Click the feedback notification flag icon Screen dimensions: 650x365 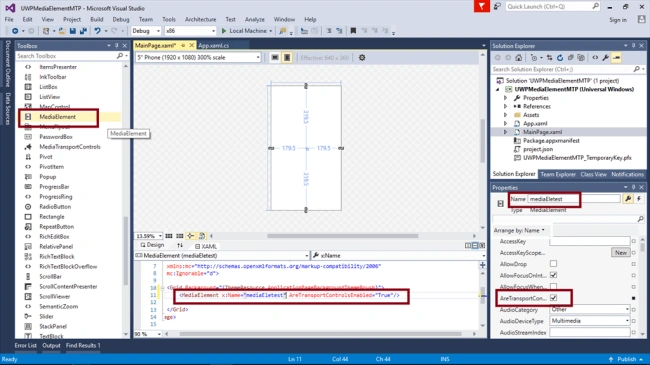[x=482, y=6]
